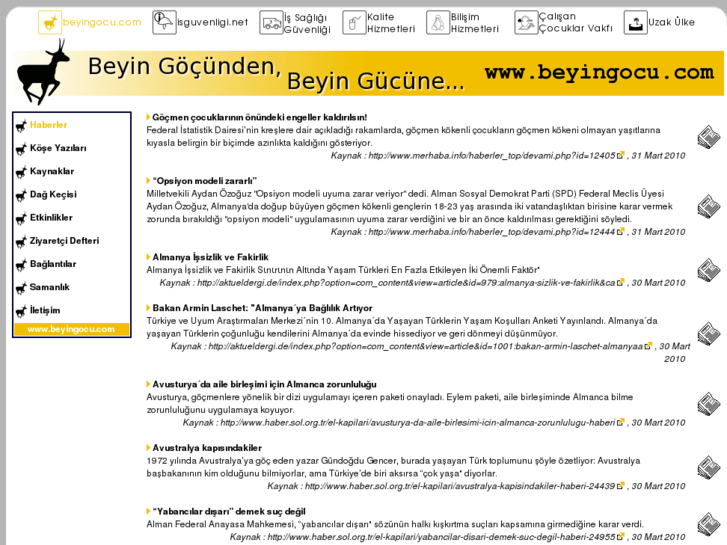Screen dimensions: 727x545
Task: Go to Bağlantılar in the sidebar
Action: pos(53,264)
